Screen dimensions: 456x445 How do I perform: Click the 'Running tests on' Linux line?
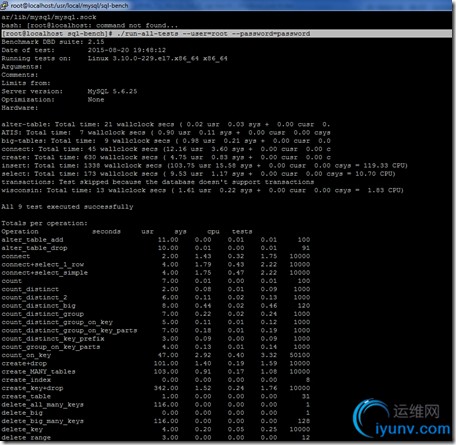[x=115, y=59]
